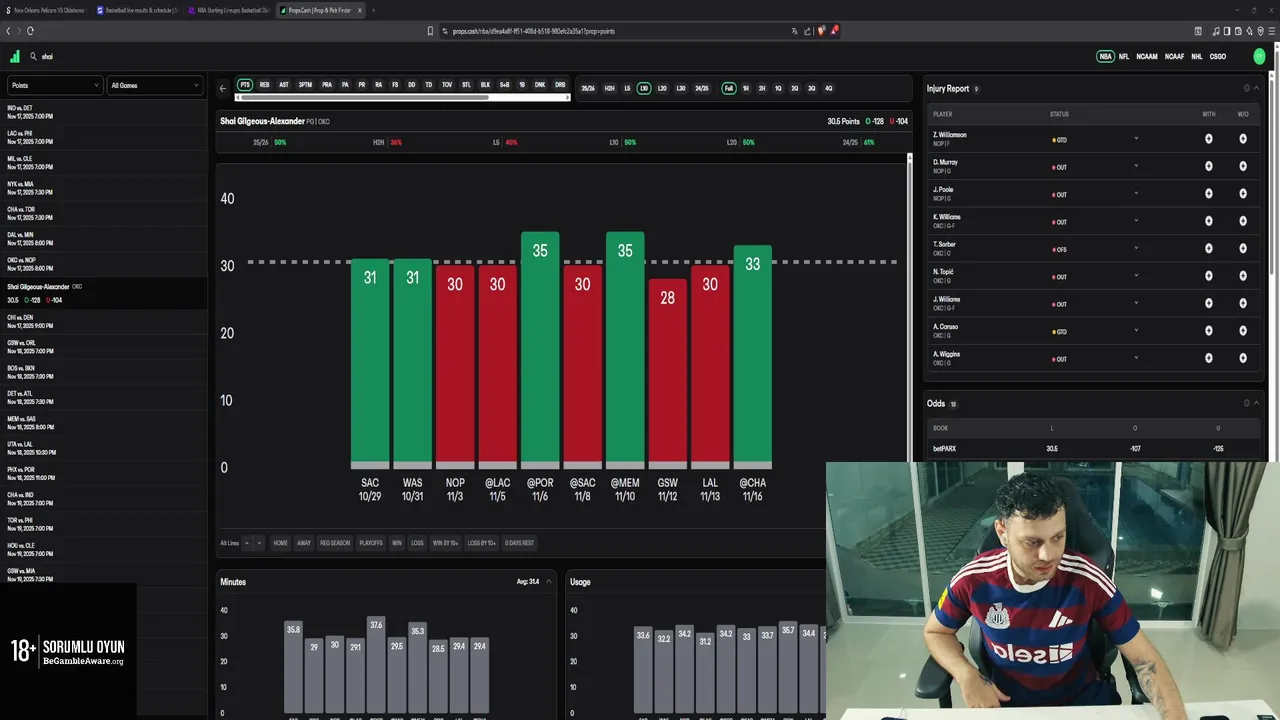Add A. Wiggins to WITH filter

pos(1209,358)
